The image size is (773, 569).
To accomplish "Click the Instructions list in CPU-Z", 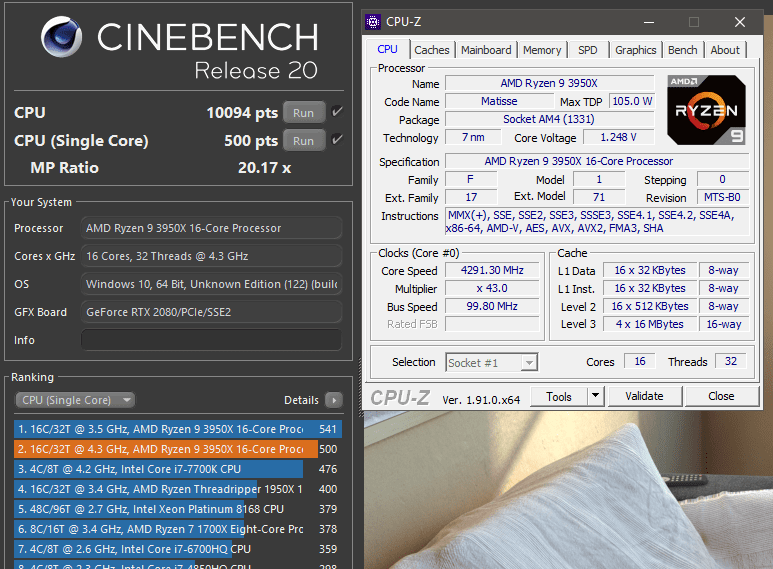I will [597, 221].
